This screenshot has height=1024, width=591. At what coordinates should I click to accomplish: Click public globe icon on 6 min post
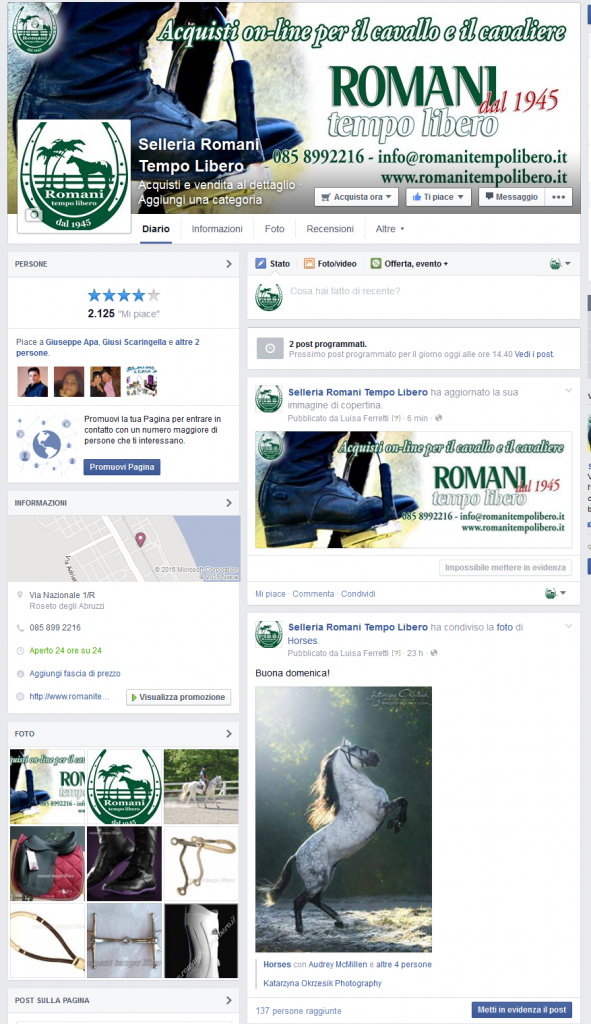(438, 418)
